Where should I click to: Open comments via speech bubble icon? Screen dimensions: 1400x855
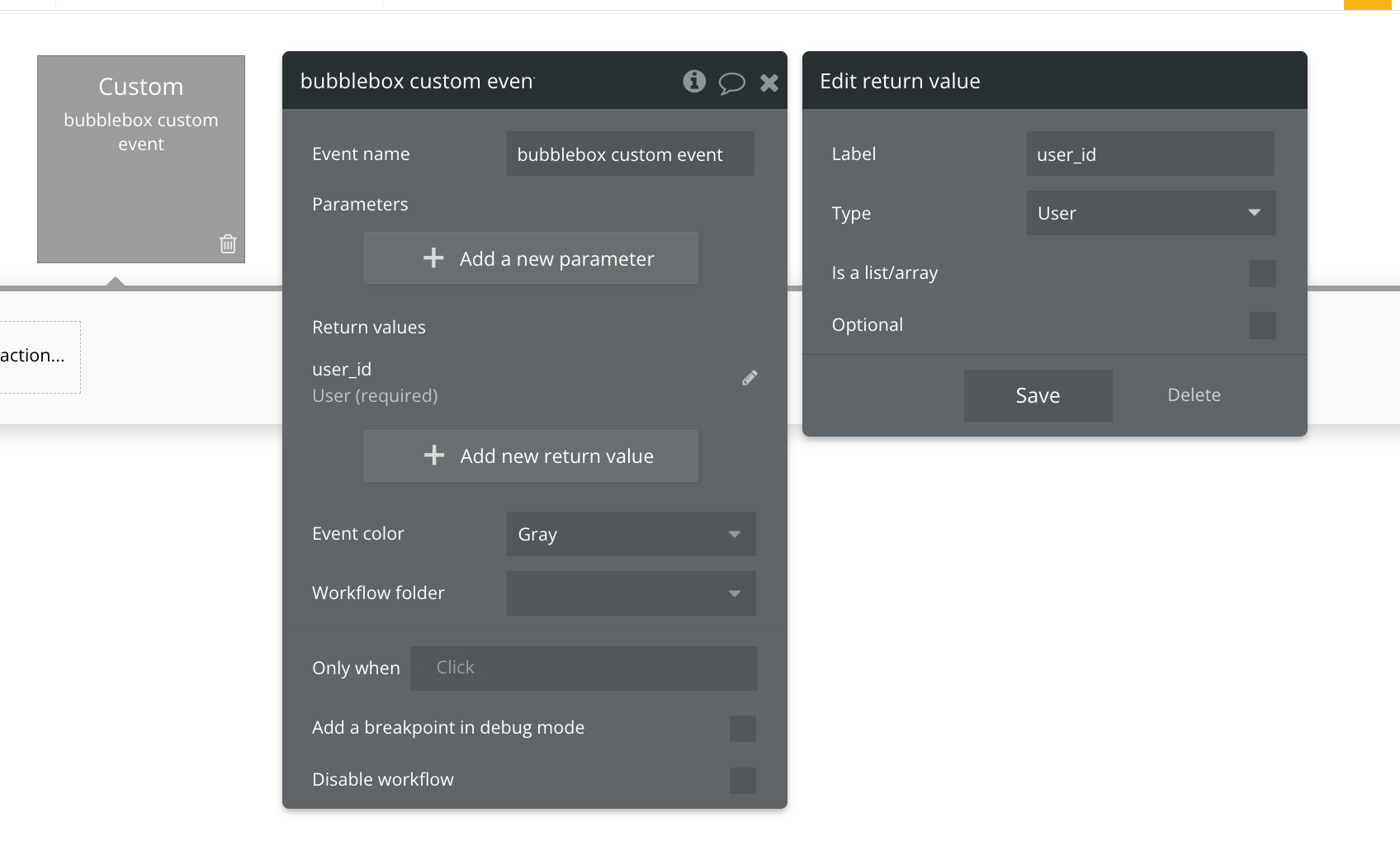click(x=731, y=83)
